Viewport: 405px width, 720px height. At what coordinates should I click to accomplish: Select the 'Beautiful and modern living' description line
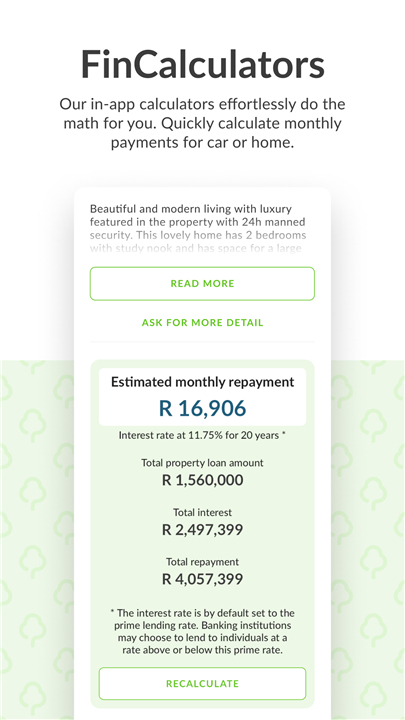pos(191,209)
